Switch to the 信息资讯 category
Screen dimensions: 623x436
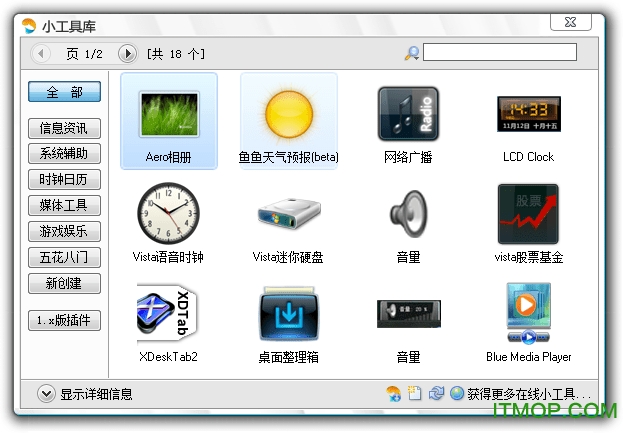64,128
